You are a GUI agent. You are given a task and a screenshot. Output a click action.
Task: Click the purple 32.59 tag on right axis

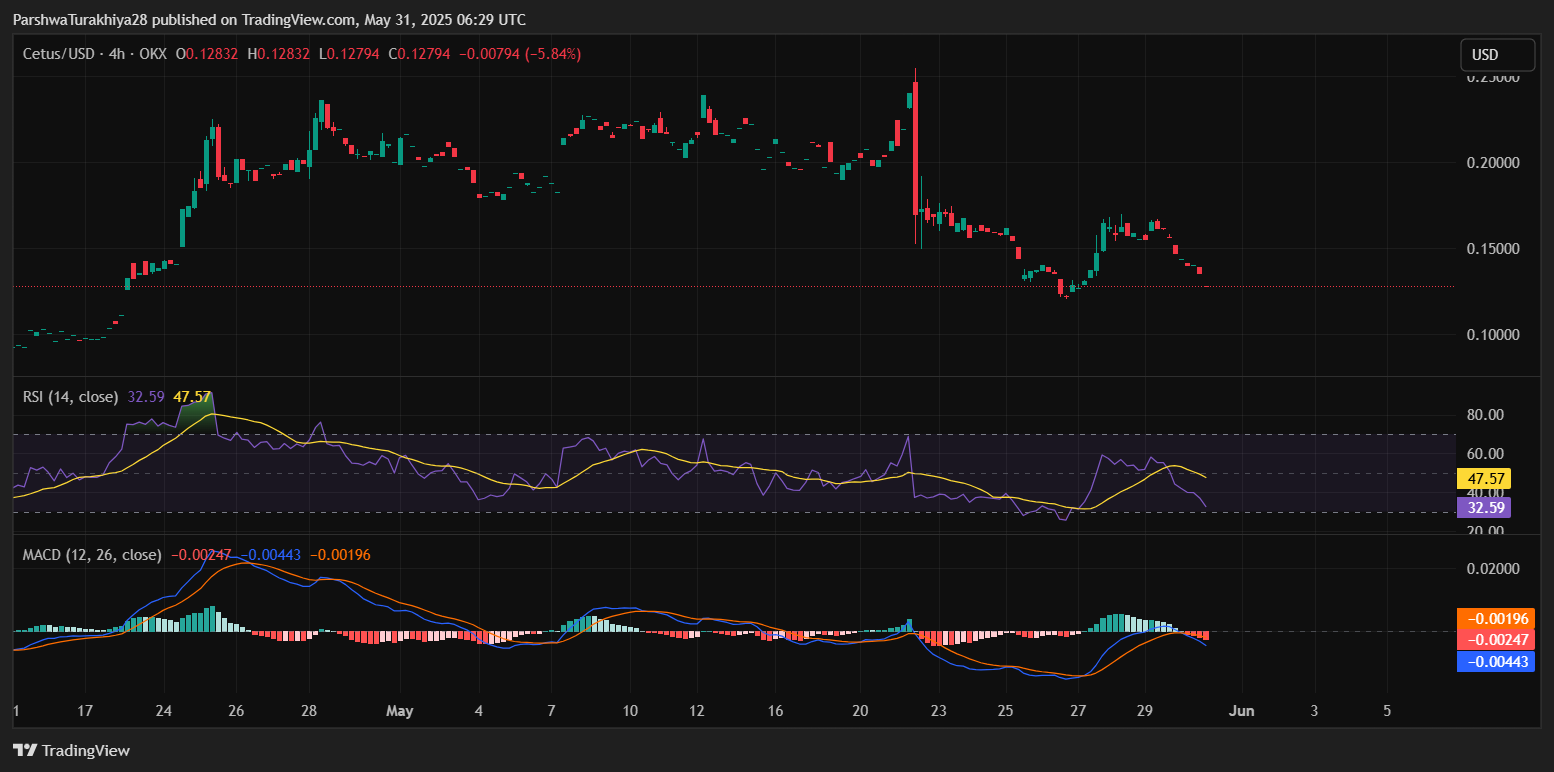pos(1483,507)
